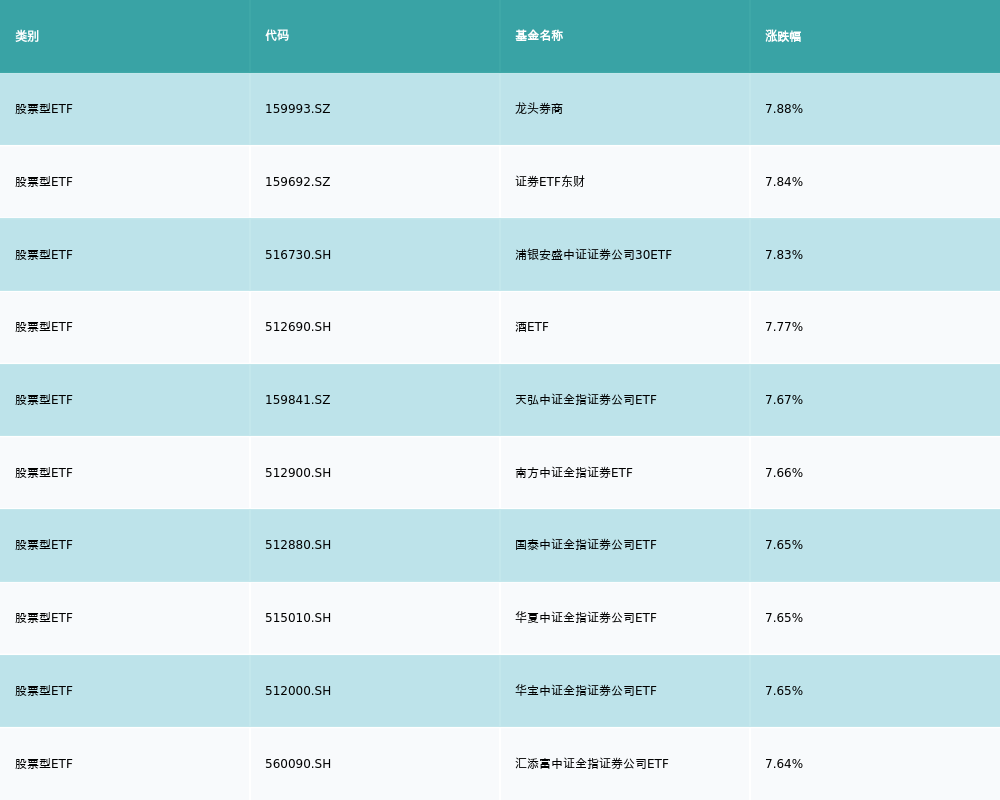Click 股票型ETF in the 516730.SH row
The image size is (1000, 800).
(44, 255)
